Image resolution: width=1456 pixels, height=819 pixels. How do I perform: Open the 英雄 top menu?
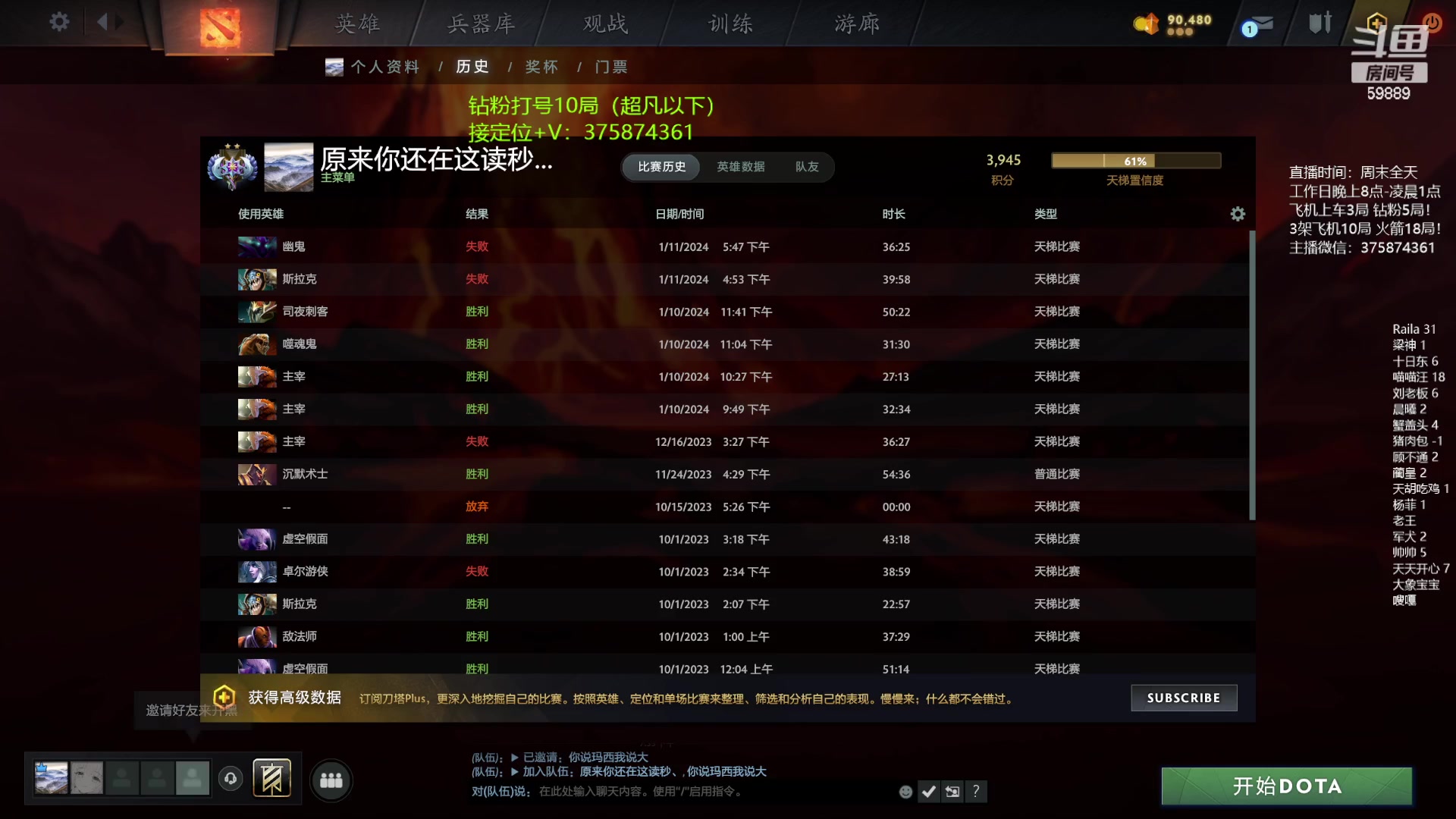(x=357, y=24)
